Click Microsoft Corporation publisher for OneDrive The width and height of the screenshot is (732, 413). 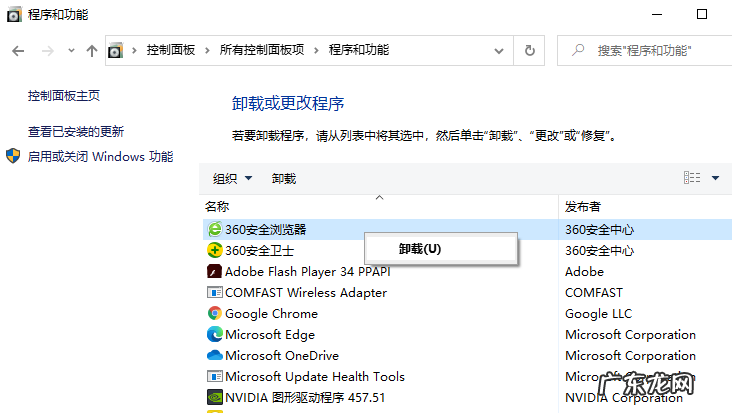point(630,356)
